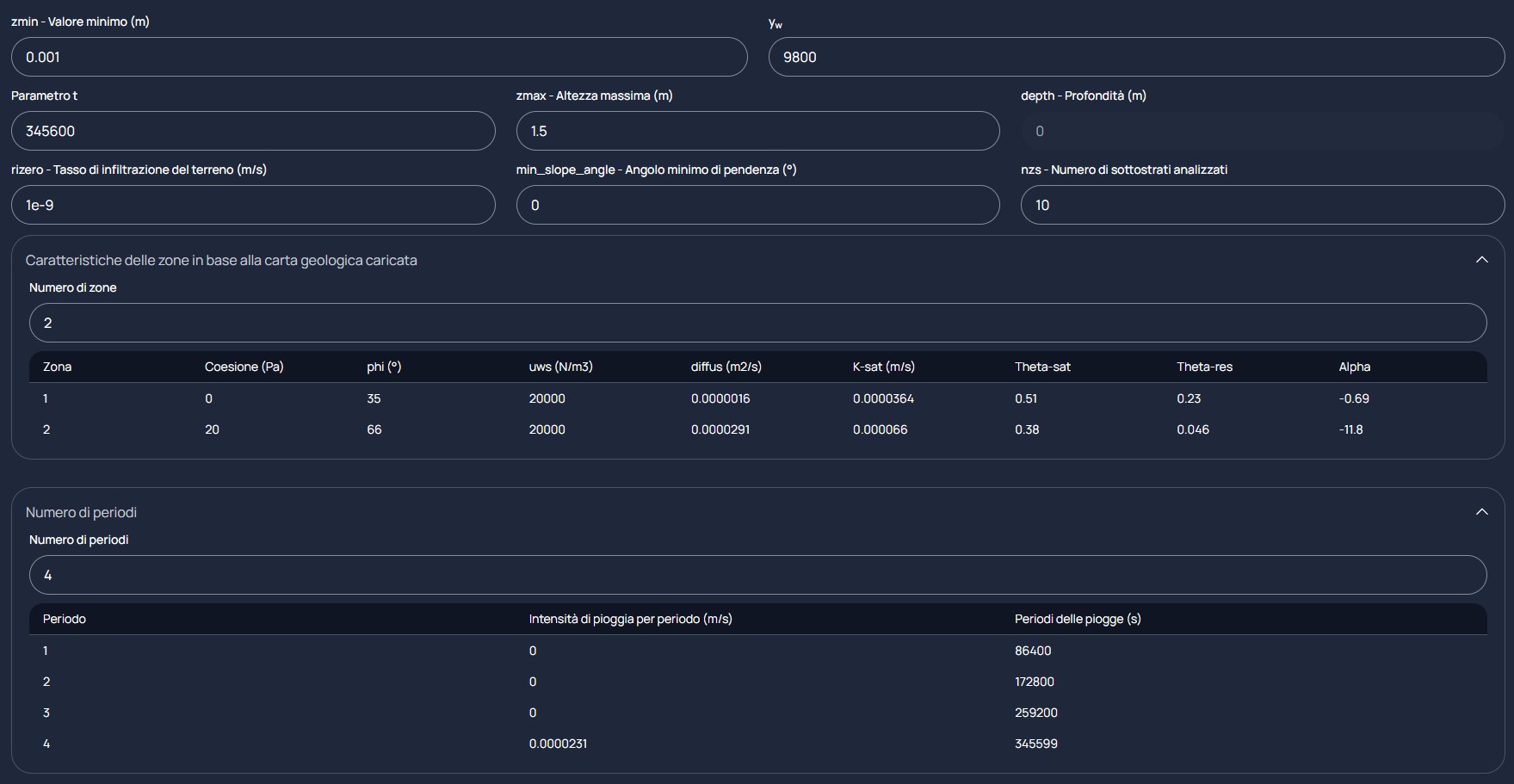Screen dimensions: 1514x784
Task: Click the Theta-sat column header
Action: pos(1042,367)
